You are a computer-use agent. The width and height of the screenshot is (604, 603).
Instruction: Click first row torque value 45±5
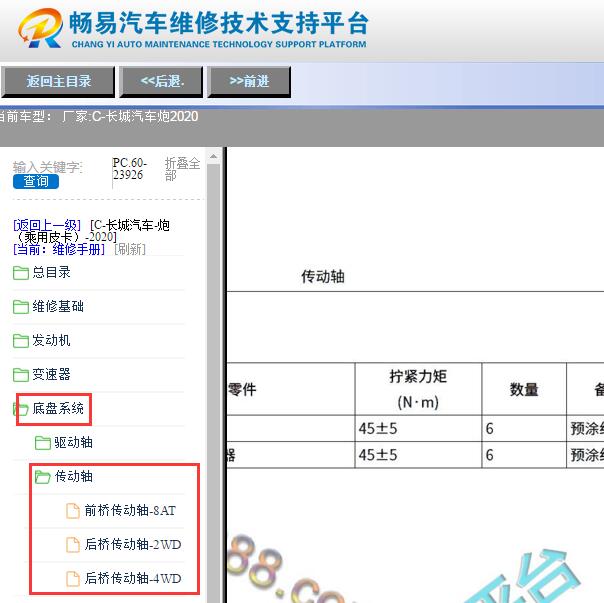[378, 429]
